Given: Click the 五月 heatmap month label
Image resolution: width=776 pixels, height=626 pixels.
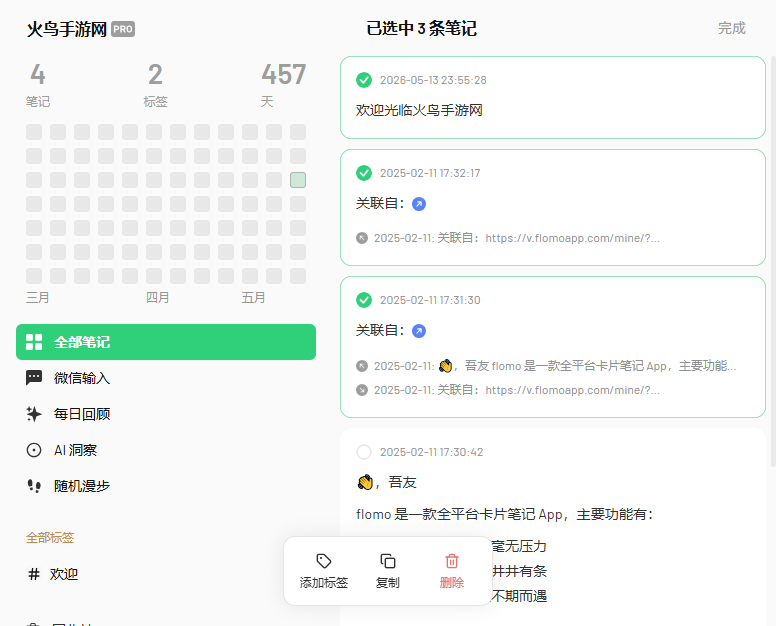Looking at the screenshot, I should click(253, 297).
